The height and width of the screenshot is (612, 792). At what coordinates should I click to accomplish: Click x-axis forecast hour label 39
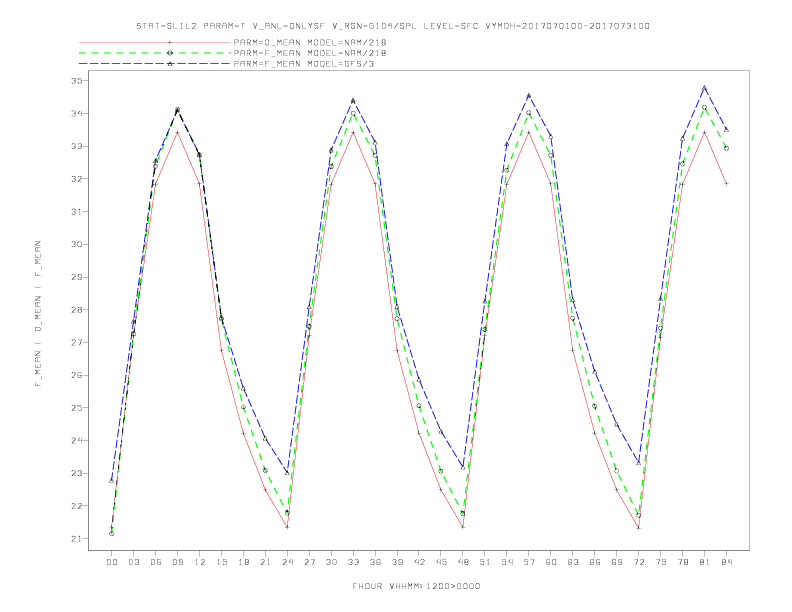pos(397,562)
